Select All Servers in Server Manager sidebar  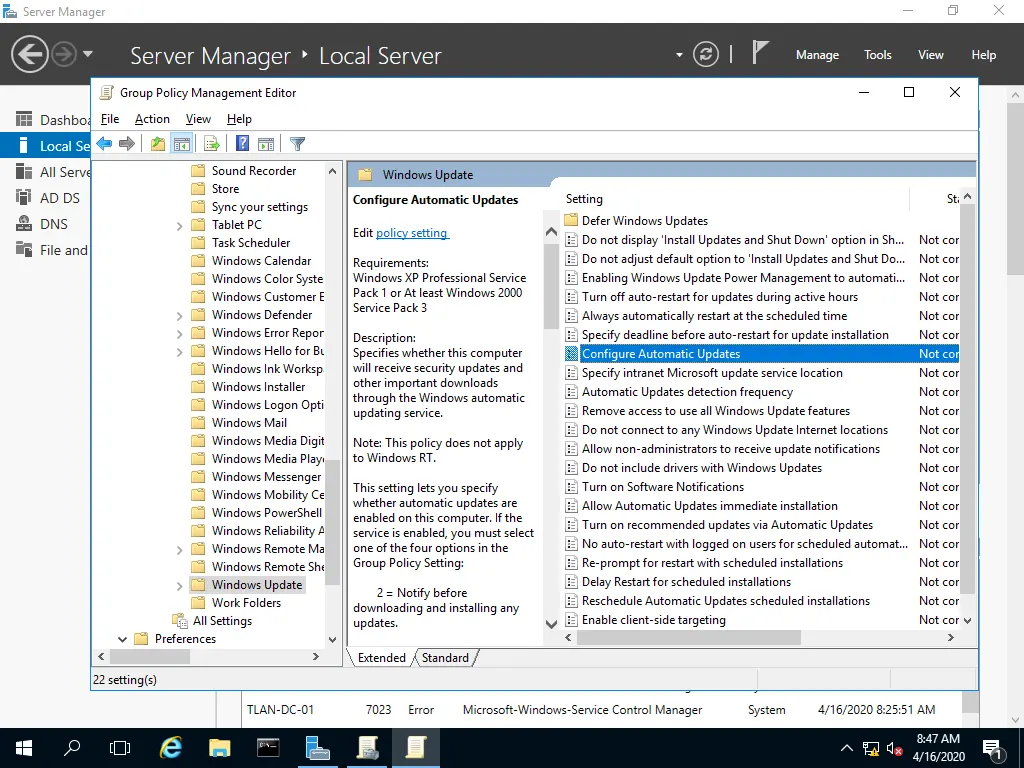click(54, 172)
